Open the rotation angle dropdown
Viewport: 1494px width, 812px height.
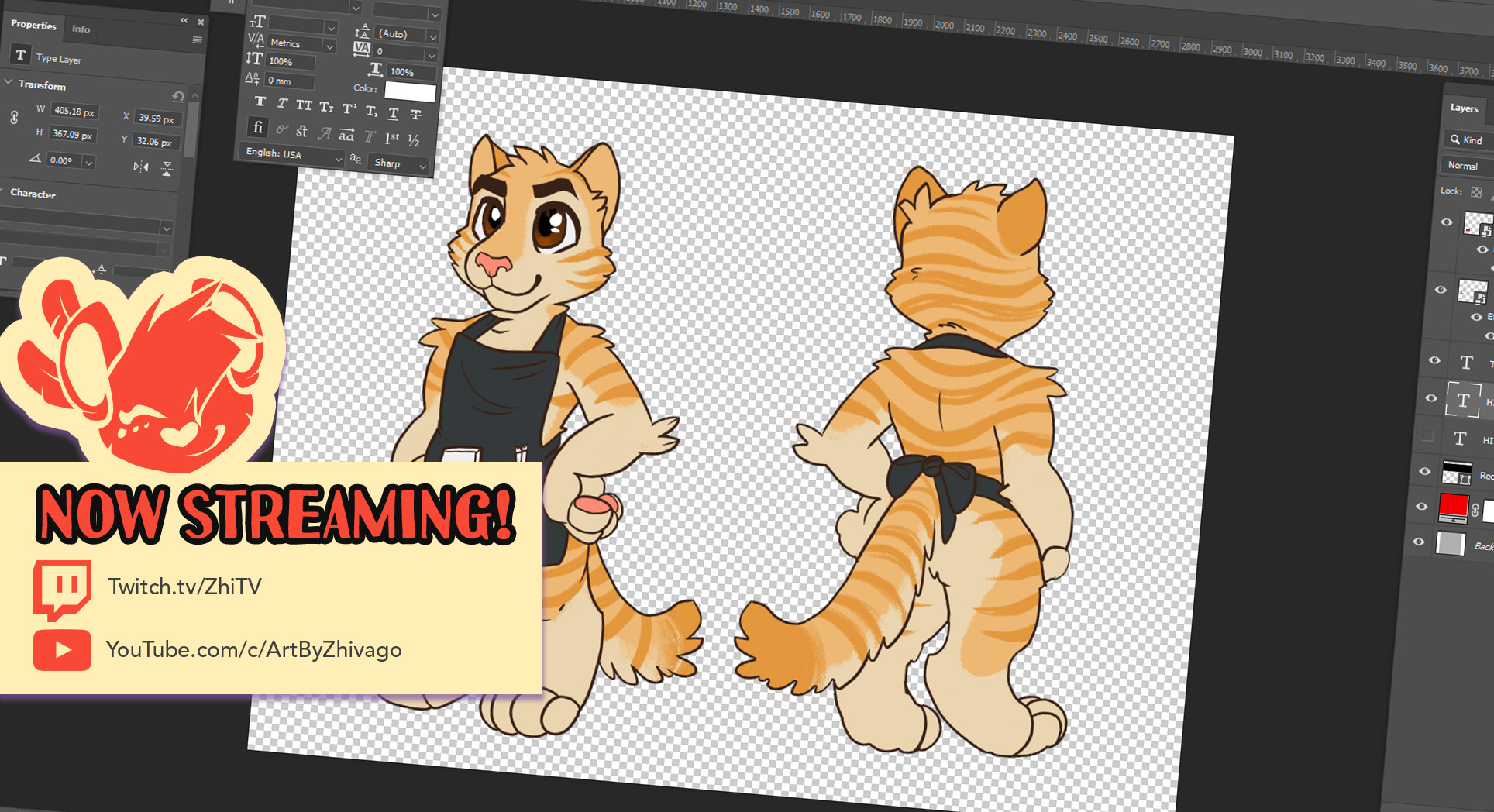coord(89,163)
